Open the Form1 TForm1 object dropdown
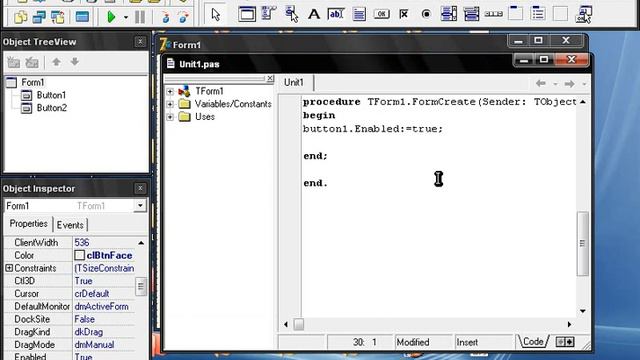 click(140, 206)
